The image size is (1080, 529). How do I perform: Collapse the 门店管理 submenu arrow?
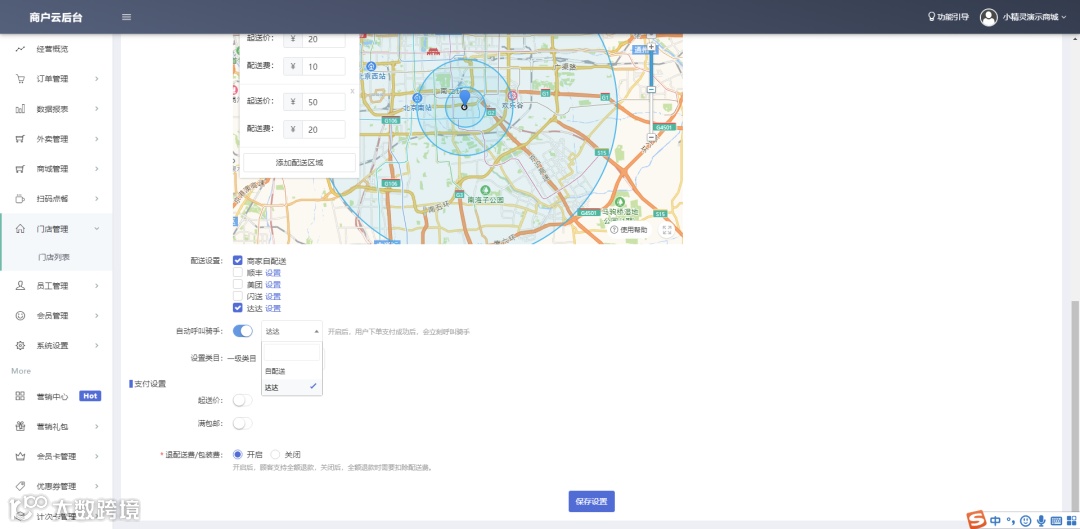pyautogui.click(x=96, y=229)
